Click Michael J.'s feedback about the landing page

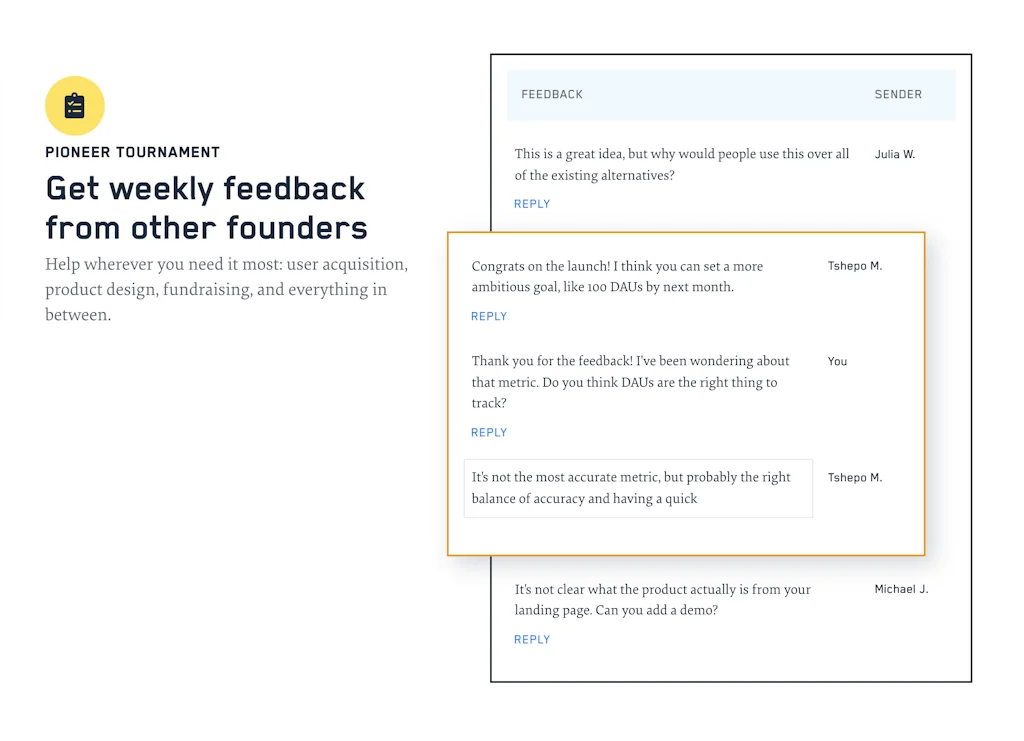click(662, 600)
